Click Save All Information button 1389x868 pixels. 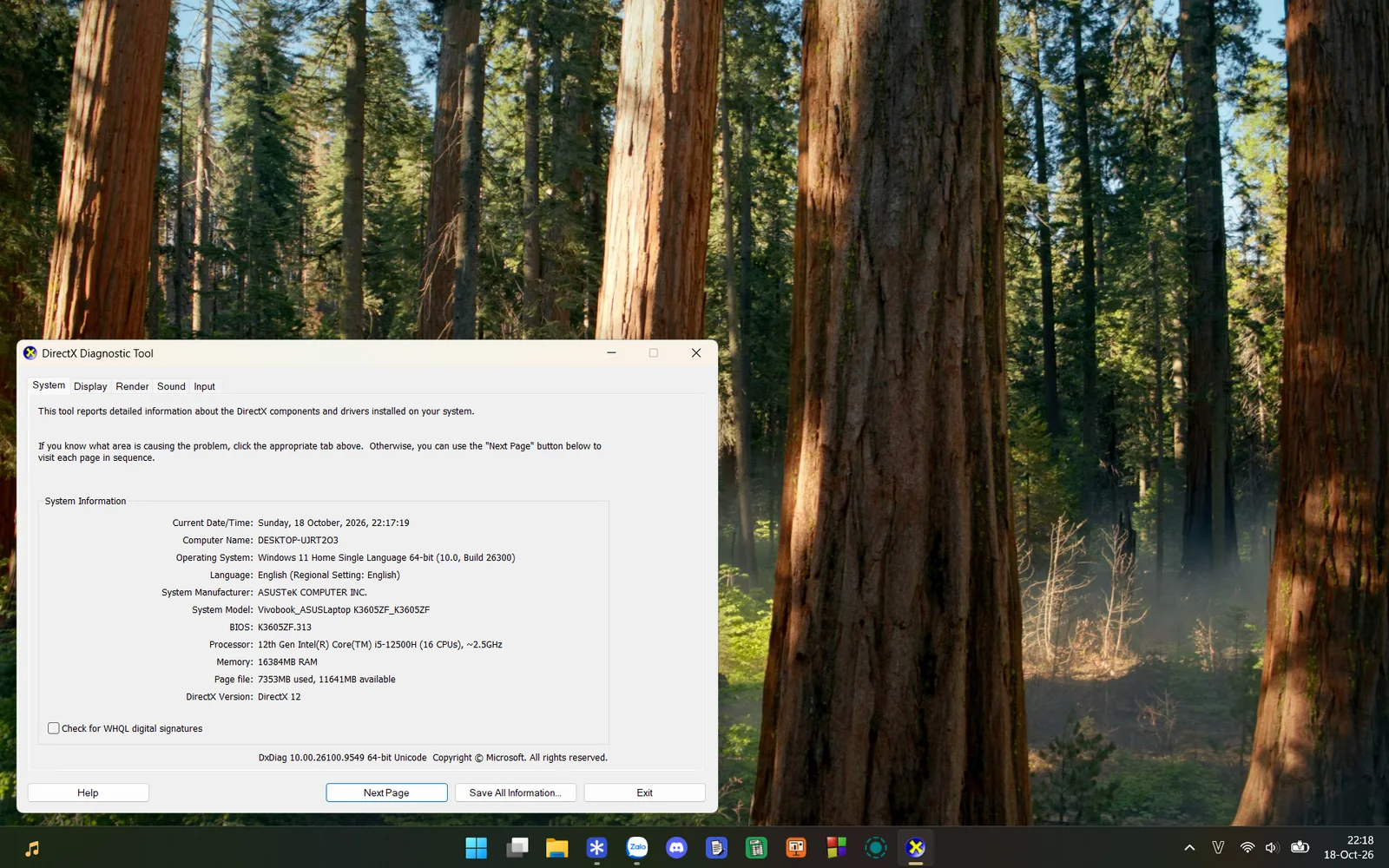[515, 792]
